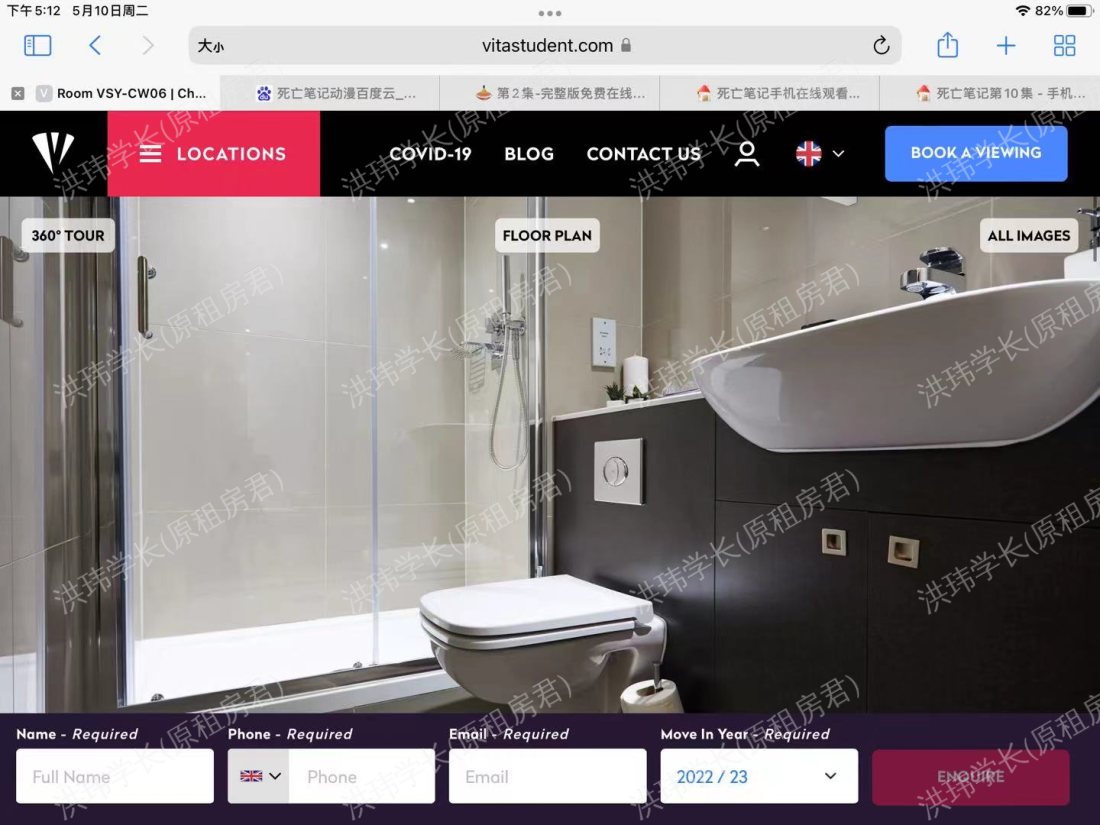
Task: Tap the Share icon in Safari
Action: (x=947, y=45)
